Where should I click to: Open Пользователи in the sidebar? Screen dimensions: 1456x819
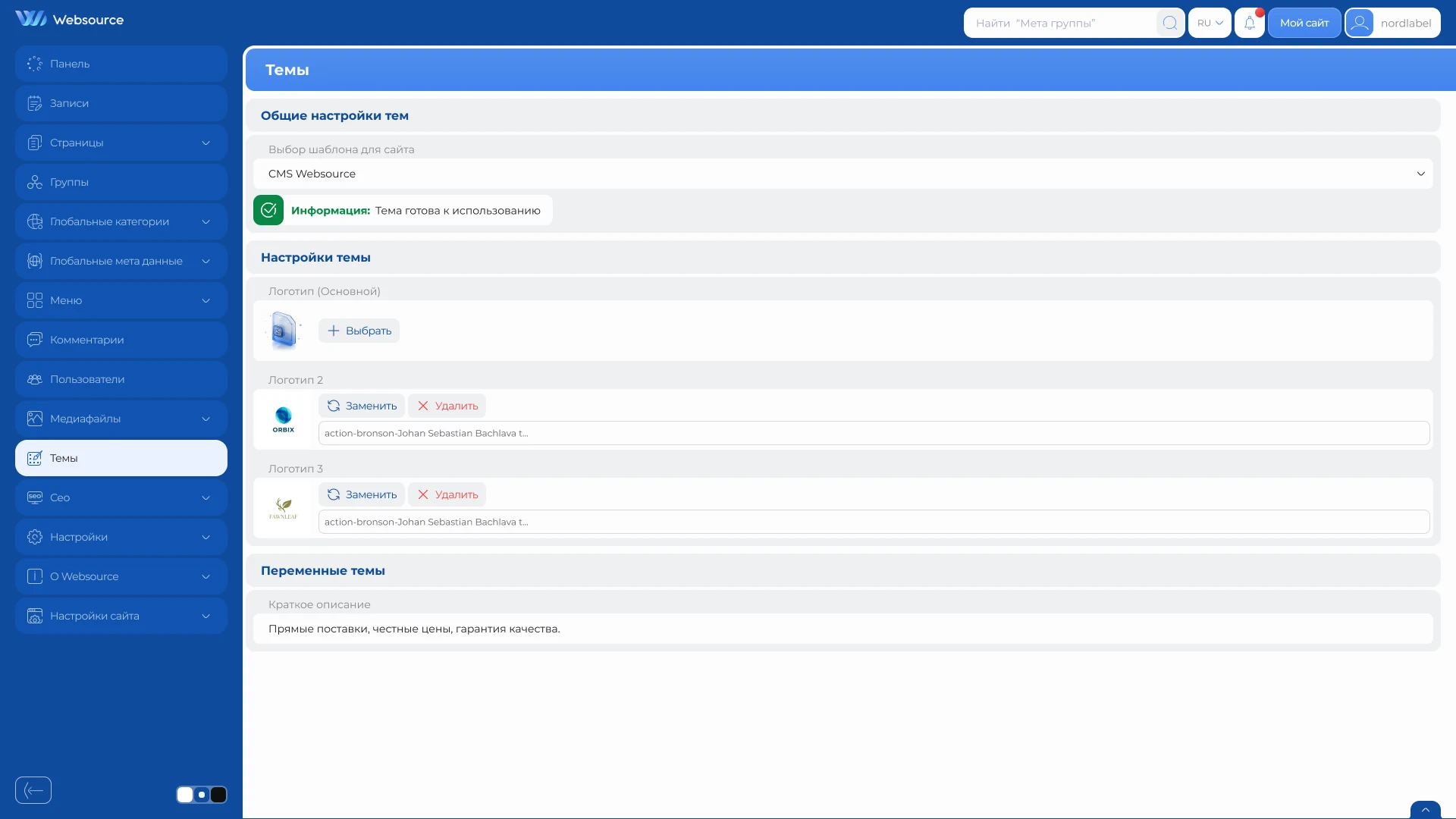click(121, 379)
